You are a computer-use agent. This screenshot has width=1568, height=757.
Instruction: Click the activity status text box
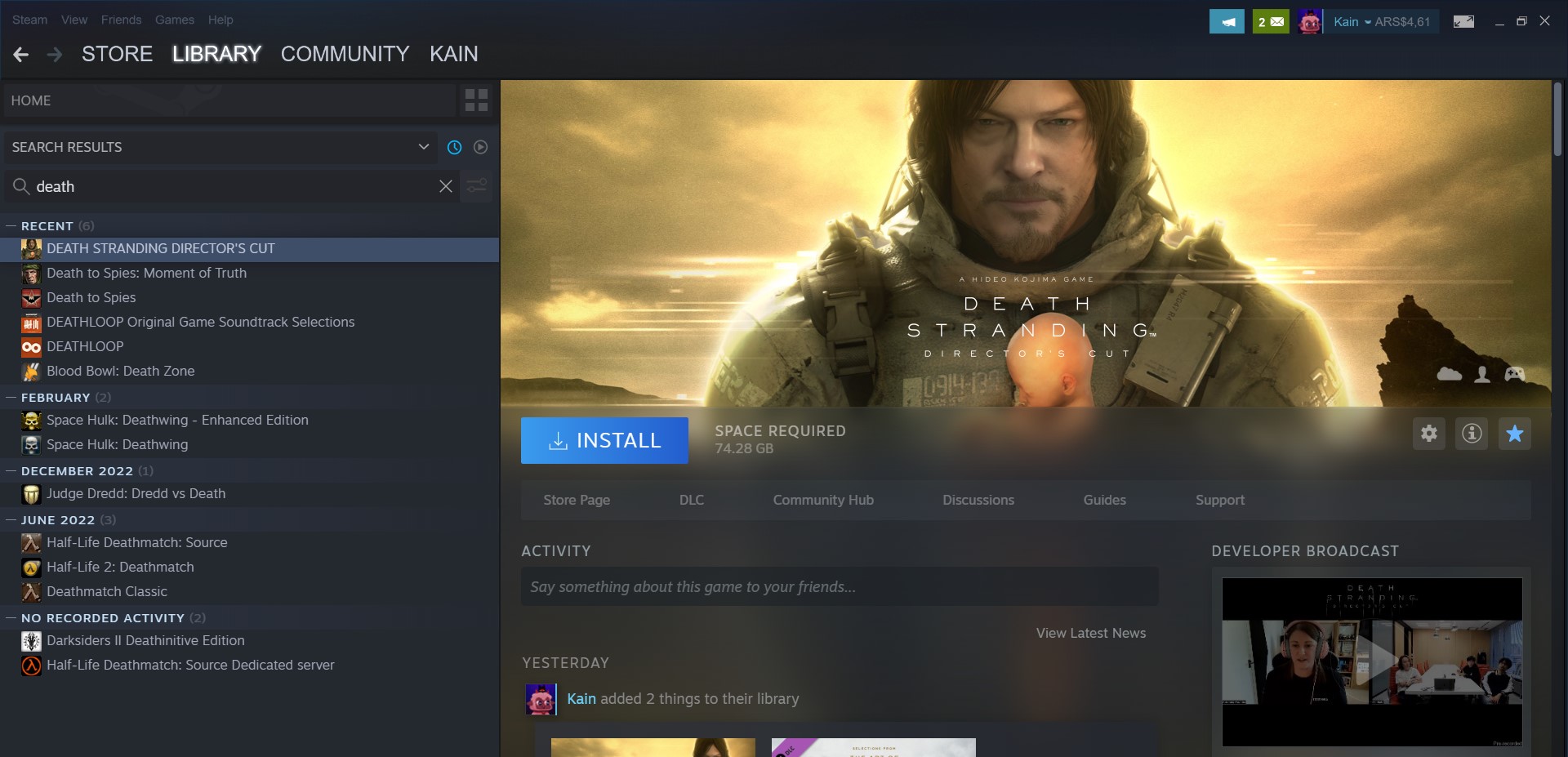click(x=840, y=587)
